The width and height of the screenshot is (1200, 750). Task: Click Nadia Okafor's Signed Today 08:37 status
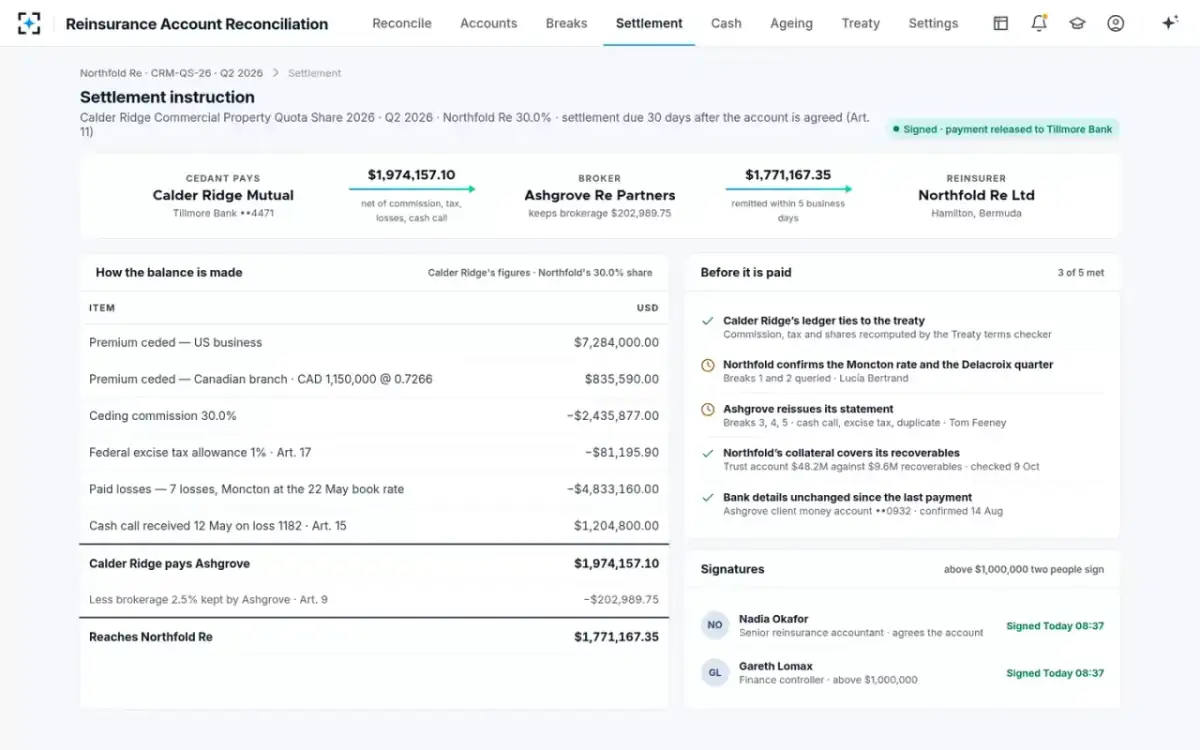(x=1055, y=626)
